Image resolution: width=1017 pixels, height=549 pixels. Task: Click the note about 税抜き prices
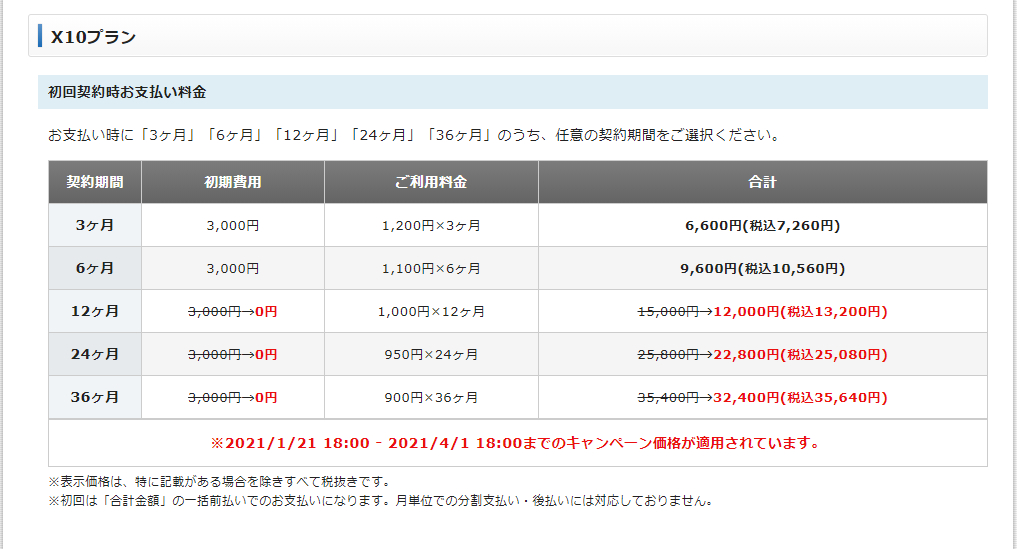[x=221, y=482]
